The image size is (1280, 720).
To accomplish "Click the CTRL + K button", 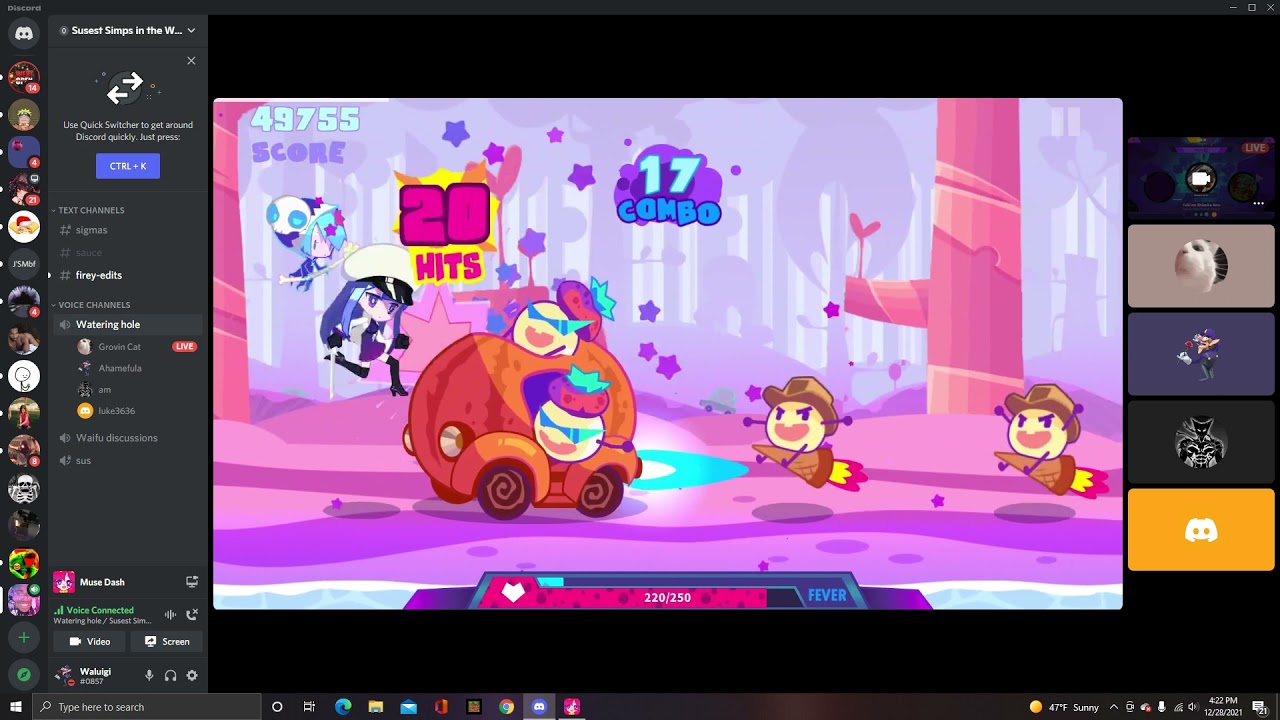I will [x=128, y=166].
